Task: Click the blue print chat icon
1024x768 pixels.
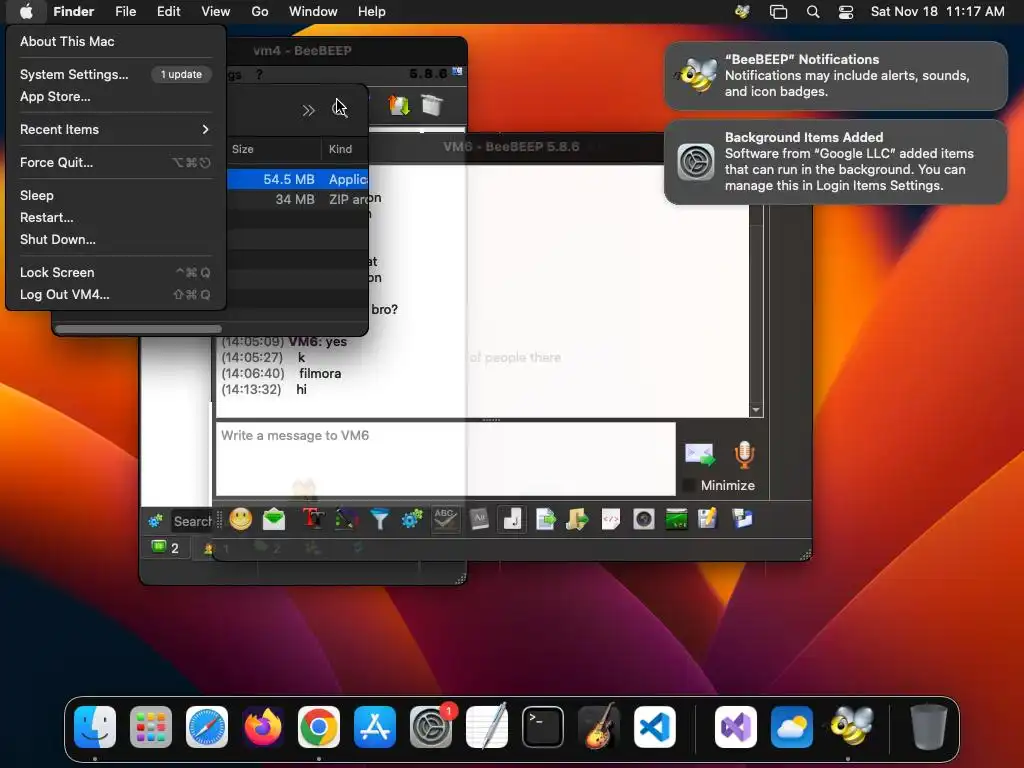Action: (743, 519)
